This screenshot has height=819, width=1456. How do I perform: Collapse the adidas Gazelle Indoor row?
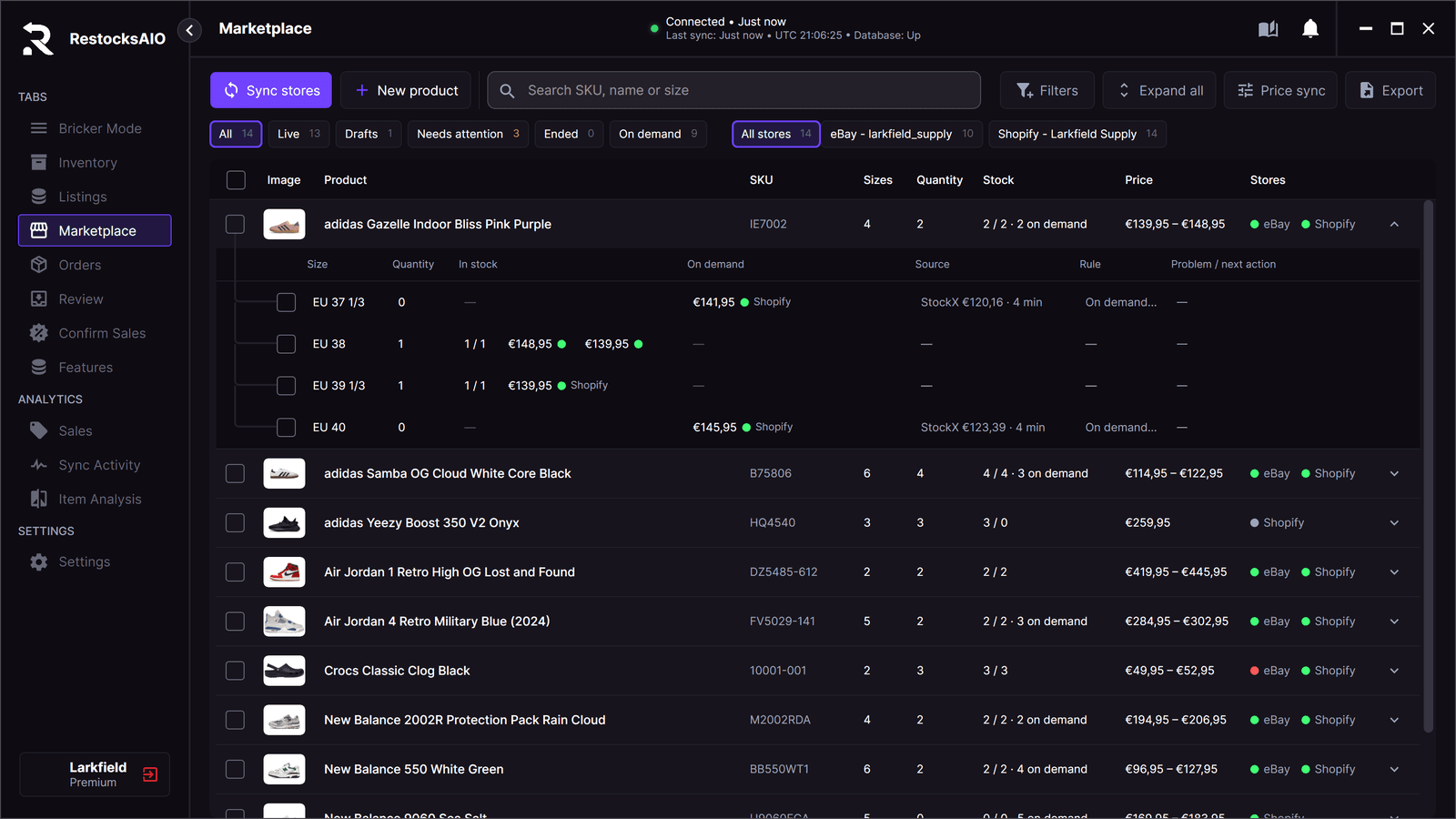pos(1394,224)
